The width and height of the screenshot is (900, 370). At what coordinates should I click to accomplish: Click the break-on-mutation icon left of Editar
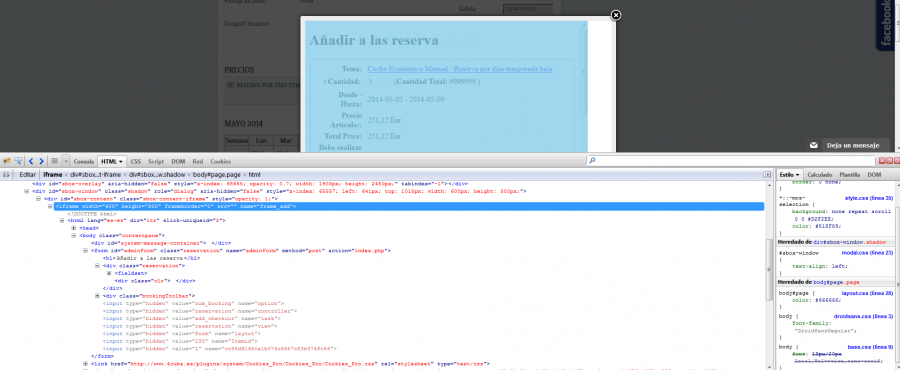pyautogui.click(x=7, y=174)
